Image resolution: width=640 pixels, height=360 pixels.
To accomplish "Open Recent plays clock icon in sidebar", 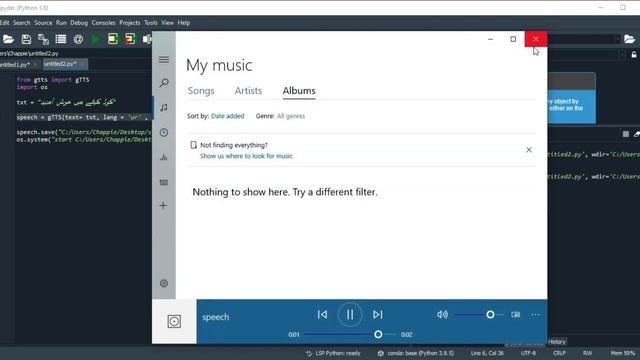I will (164, 132).
